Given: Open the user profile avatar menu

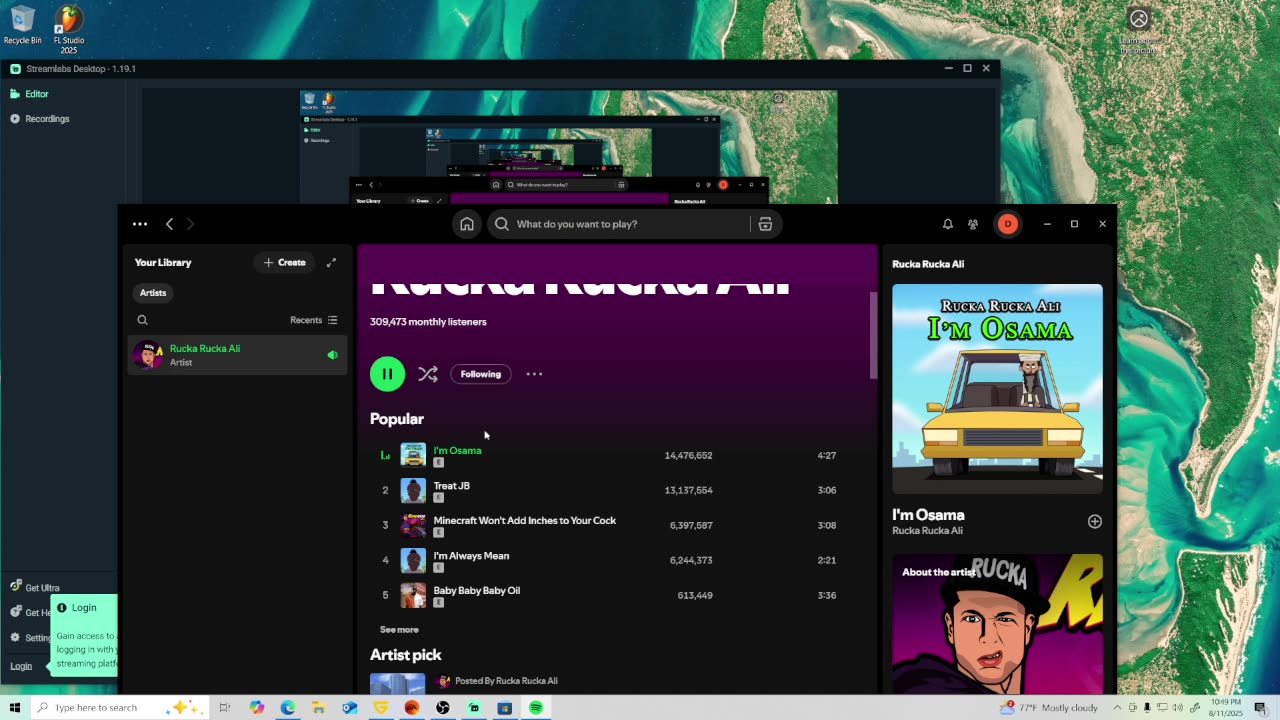Looking at the screenshot, I should 1008,224.
